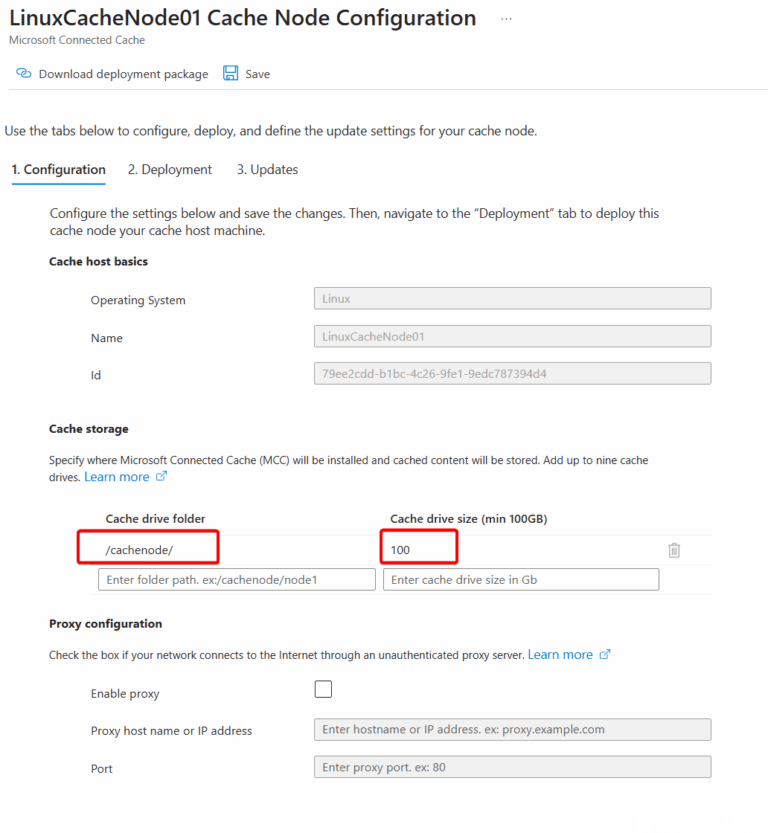Click the Proxy host name input field

512,729
